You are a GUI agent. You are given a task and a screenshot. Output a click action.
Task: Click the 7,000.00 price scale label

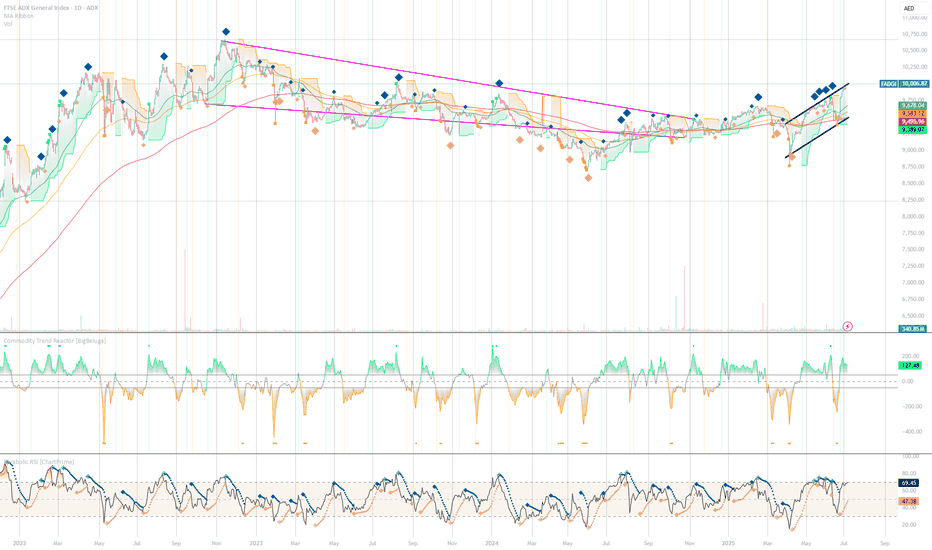click(915, 282)
